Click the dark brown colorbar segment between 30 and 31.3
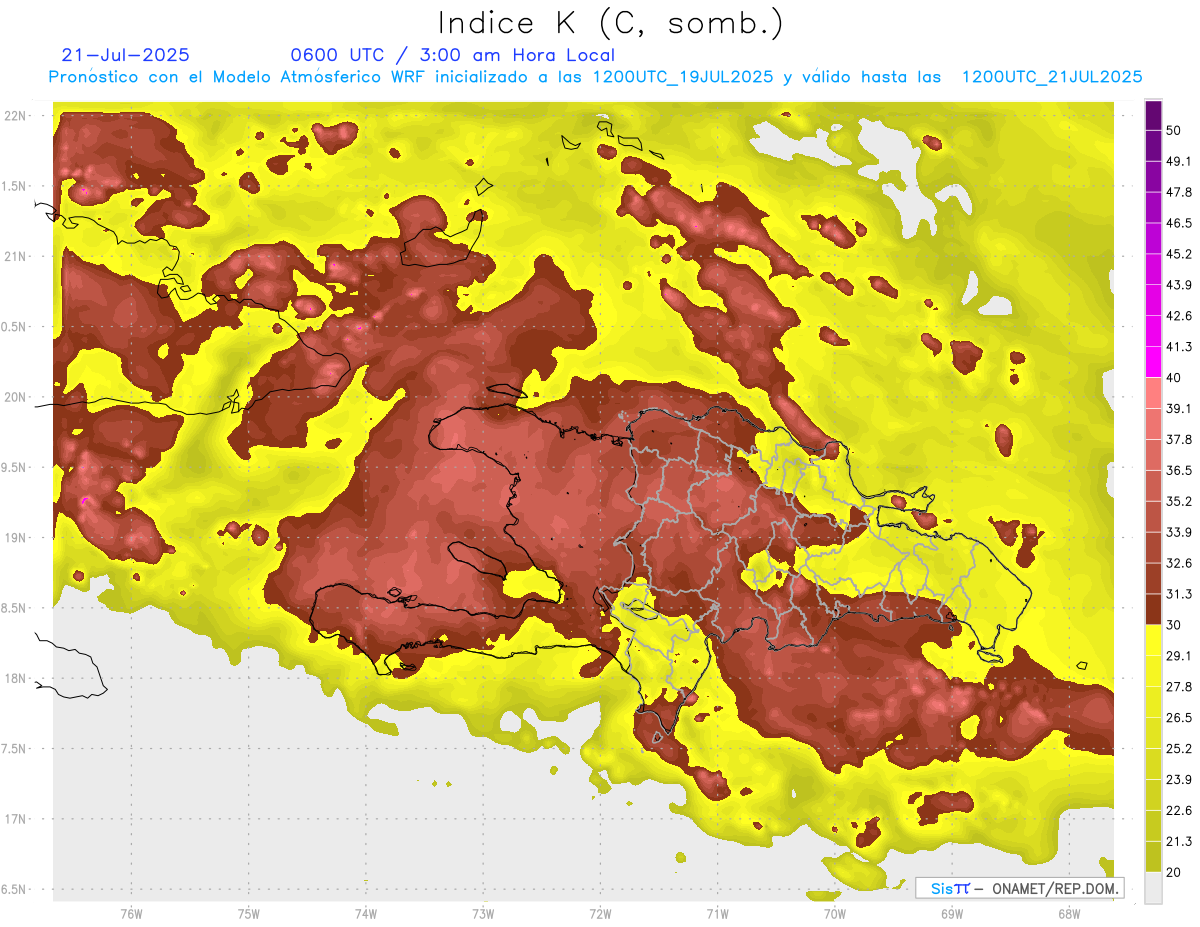This screenshot has width=1200, height=927. [1153, 610]
